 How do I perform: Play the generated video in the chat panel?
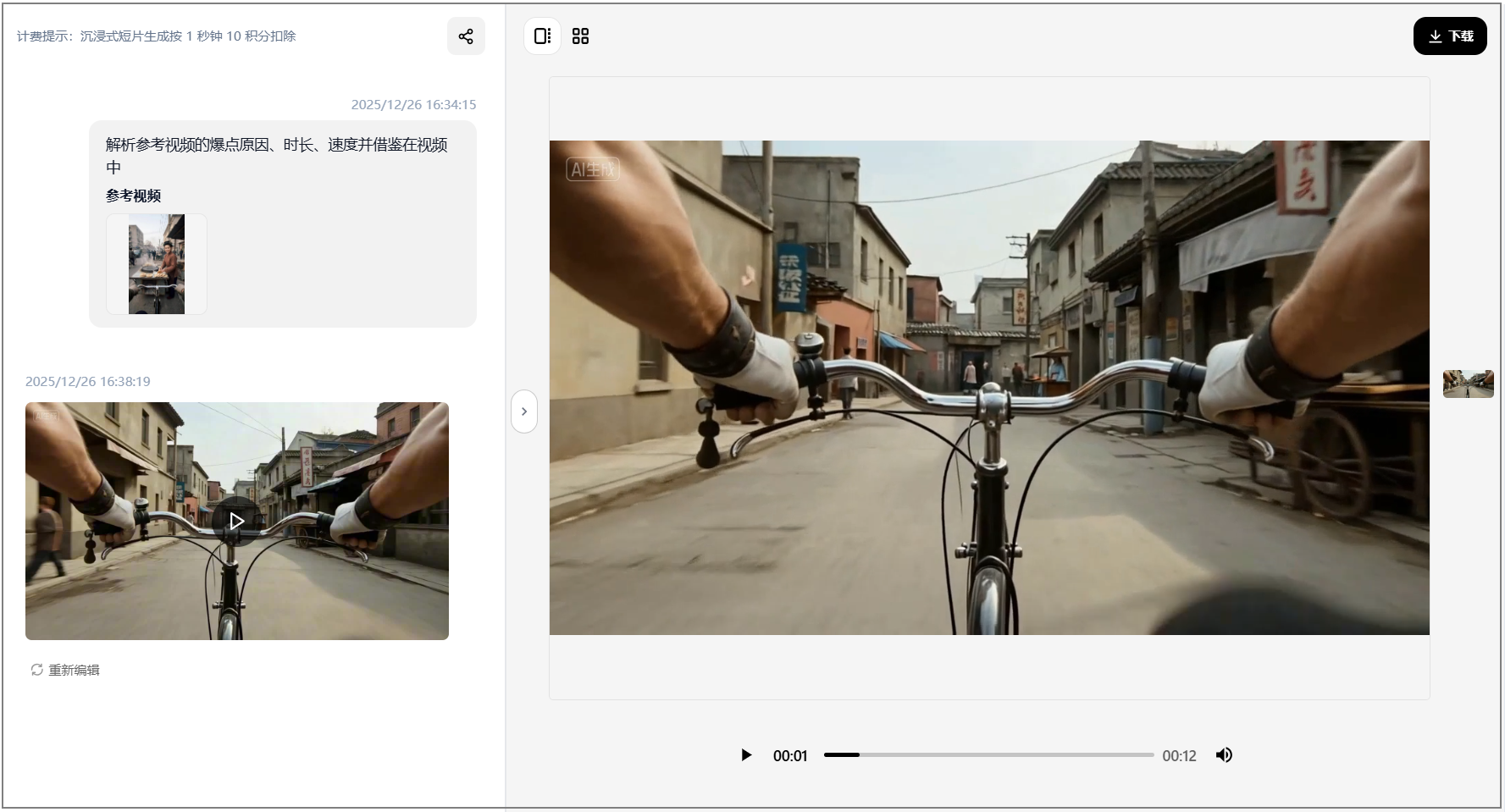[237, 521]
